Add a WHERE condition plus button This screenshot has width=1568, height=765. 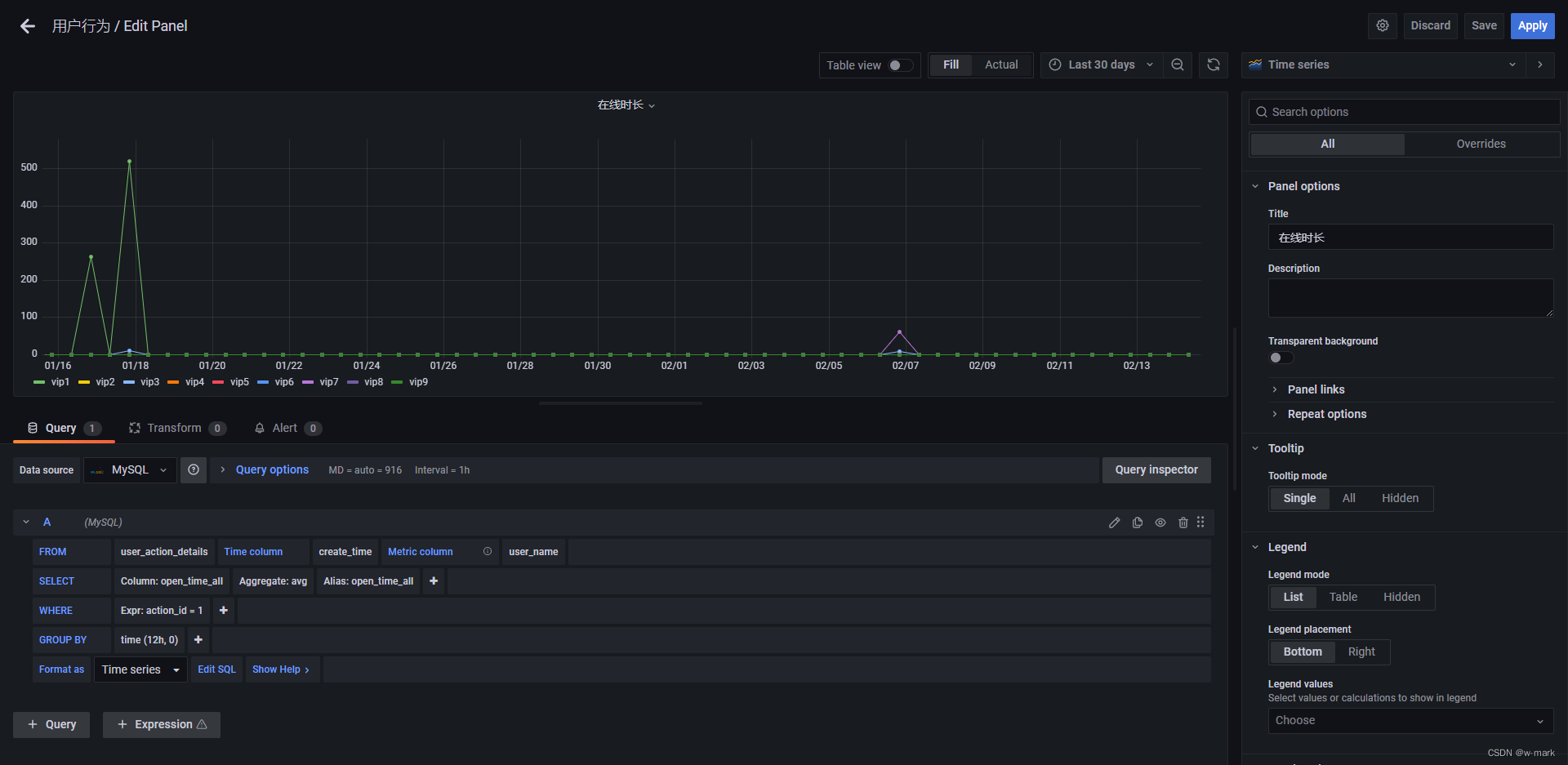click(x=224, y=611)
